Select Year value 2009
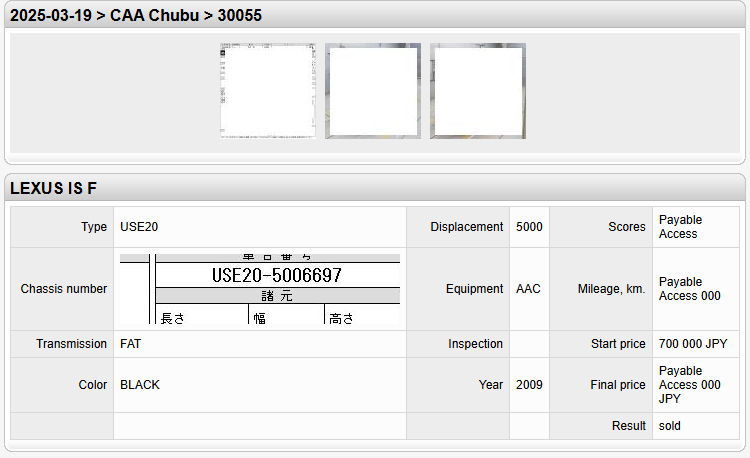750x458 pixels. [x=529, y=385]
